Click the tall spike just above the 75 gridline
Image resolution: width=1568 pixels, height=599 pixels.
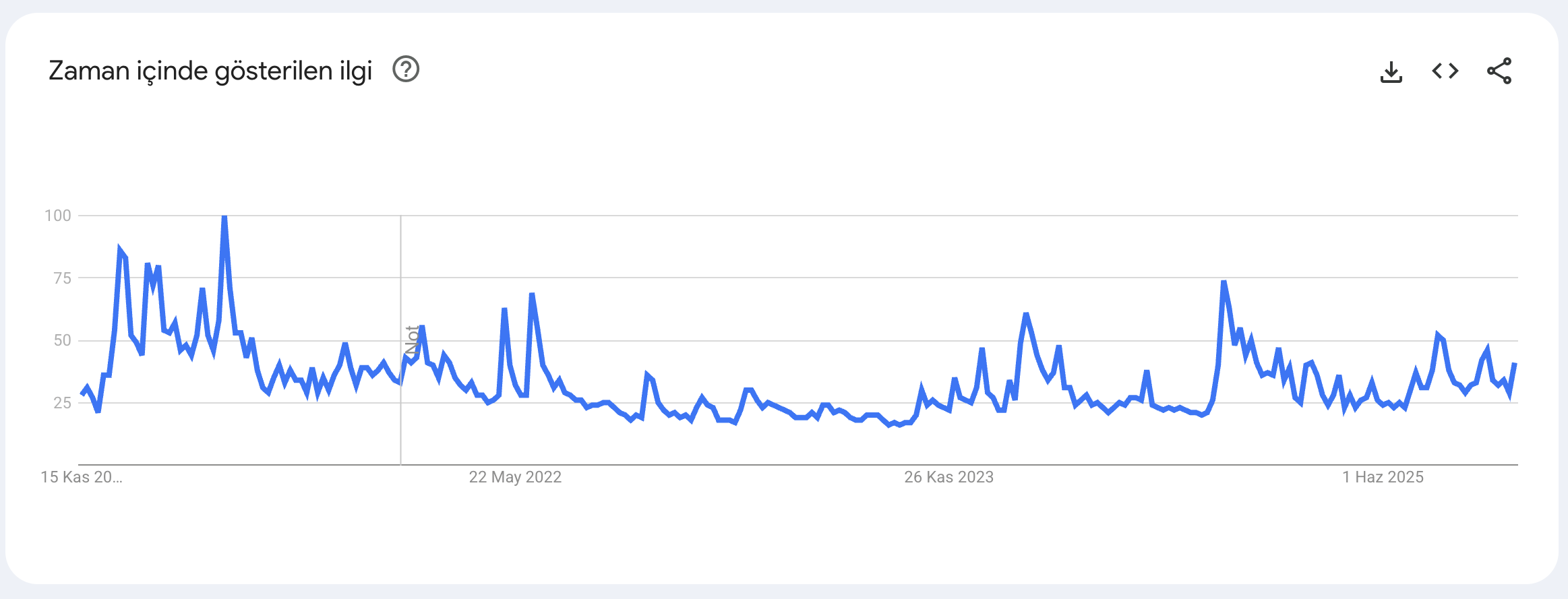coord(1224,282)
